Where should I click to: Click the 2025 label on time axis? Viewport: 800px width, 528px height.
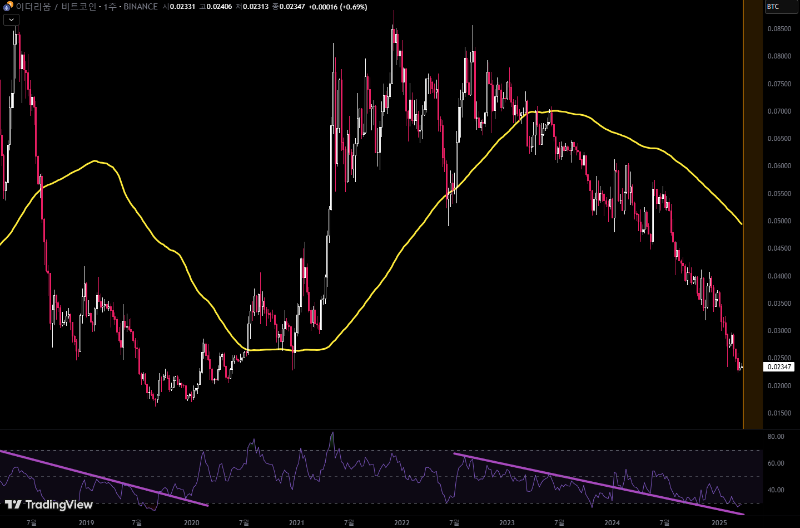tap(718, 522)
